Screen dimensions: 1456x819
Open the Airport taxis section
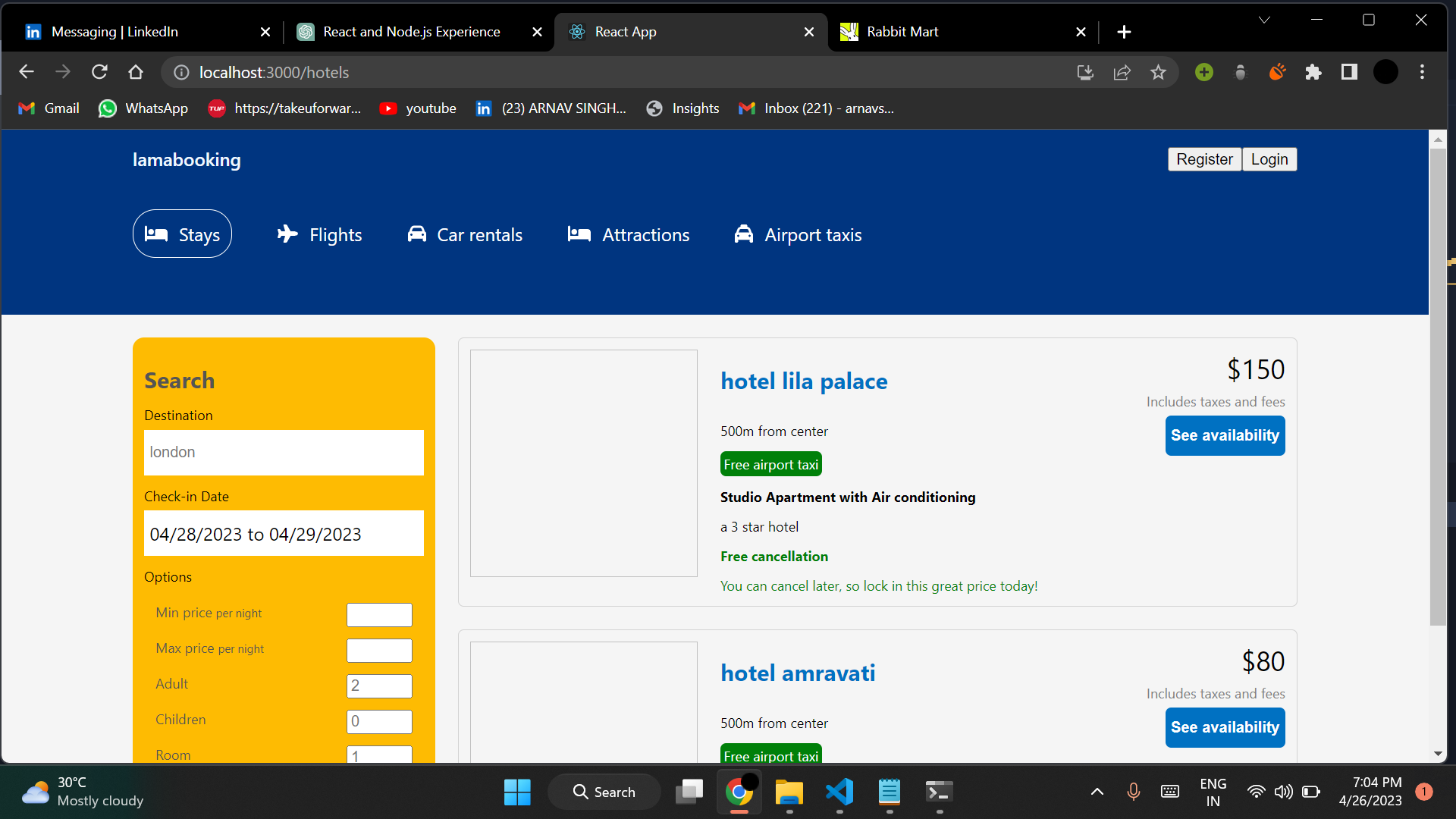[798, 234]
